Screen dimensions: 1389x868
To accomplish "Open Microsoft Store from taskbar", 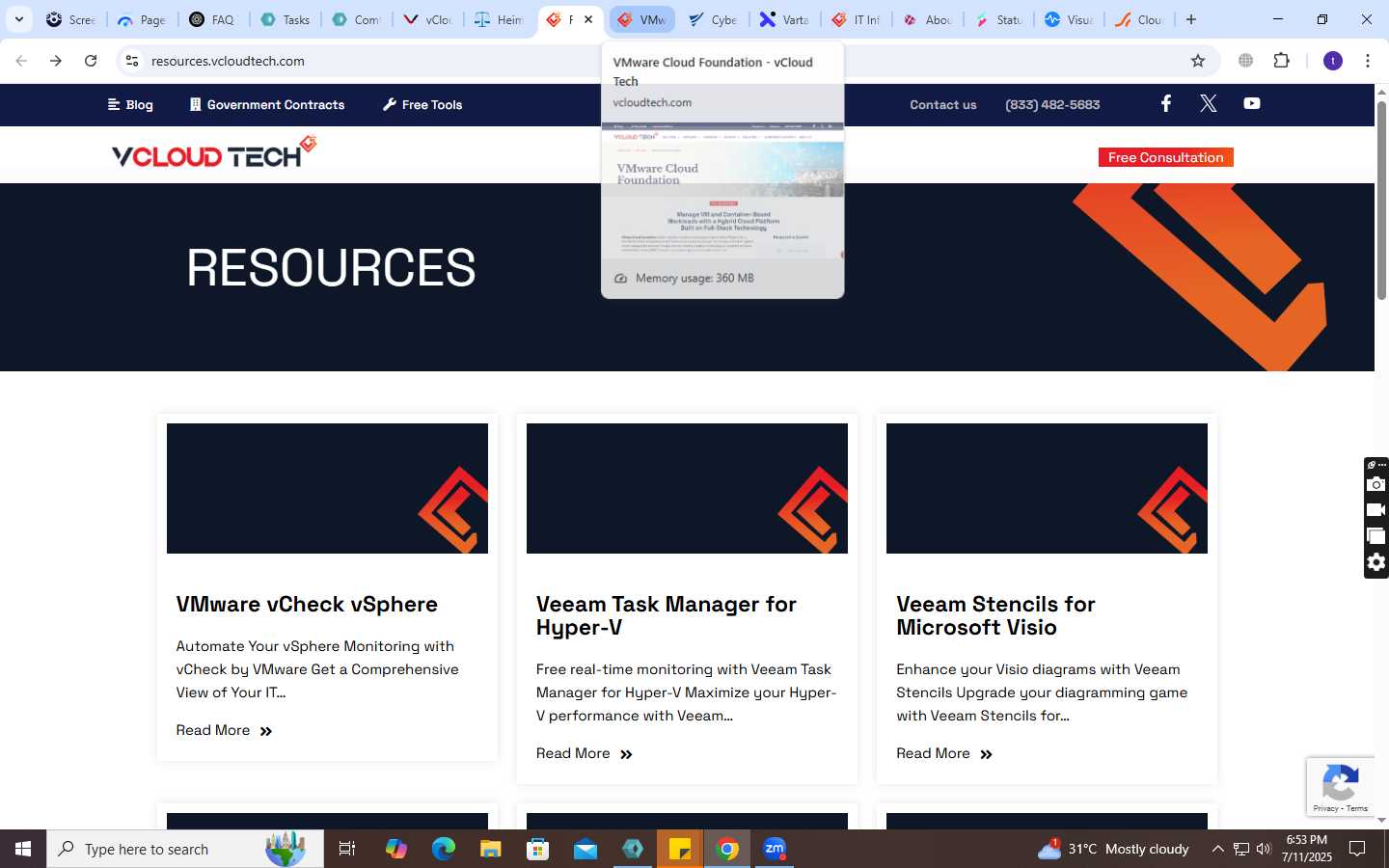I will [x=538, y=849].
